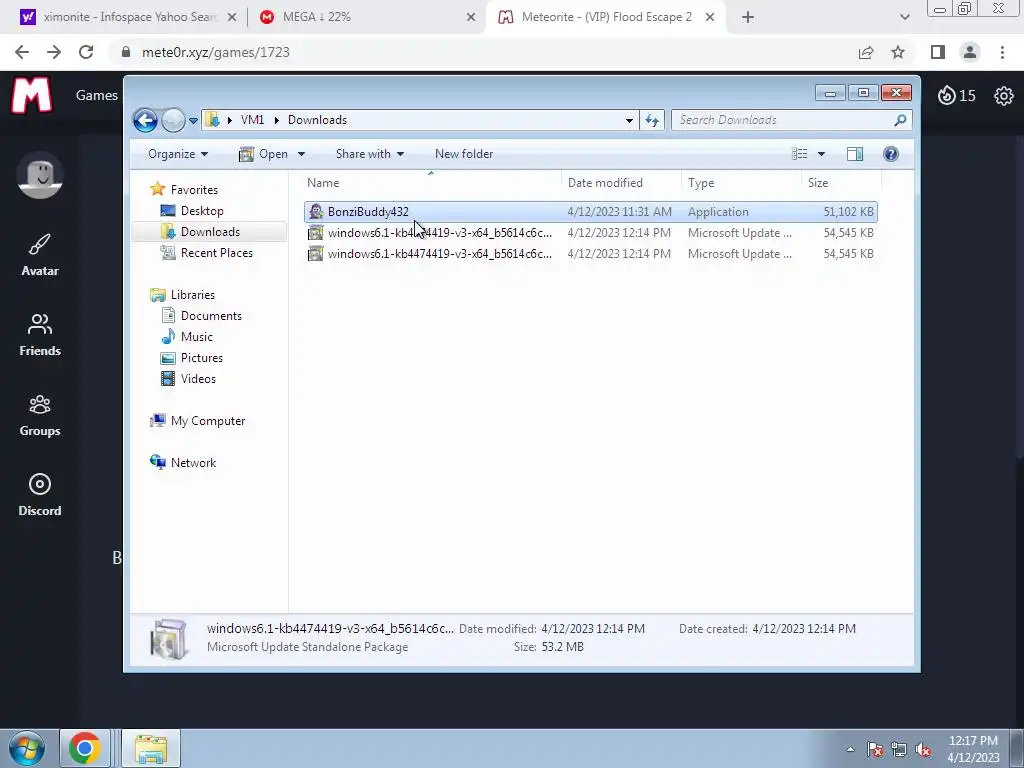This screenshot has height=768, width=1024.
Task: Click the refresh button next to address bar
Action: (x=652, y=120)
